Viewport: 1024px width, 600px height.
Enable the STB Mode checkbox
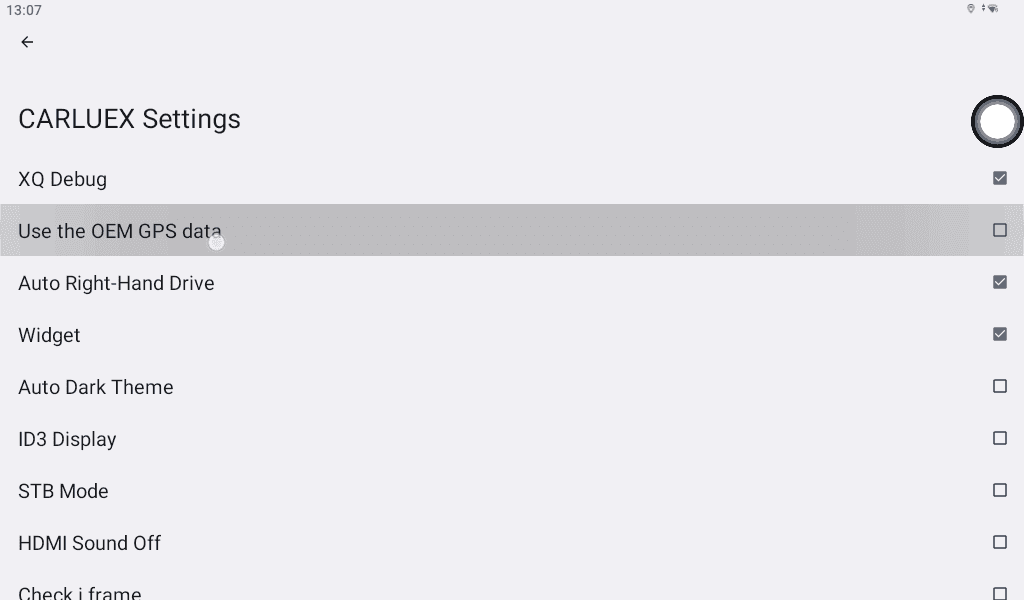tap(999, 490)
